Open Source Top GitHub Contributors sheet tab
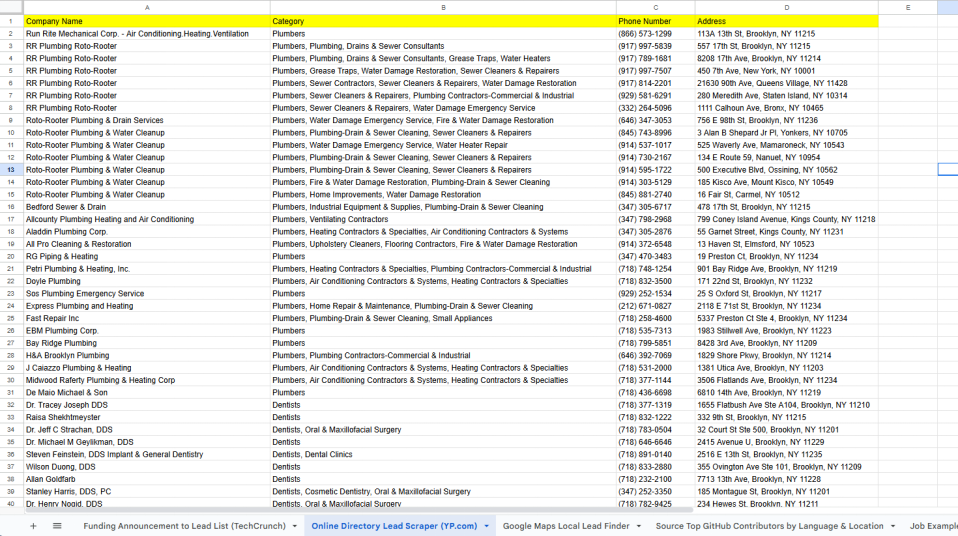Image resolution: width=958 pixels, height=536 pixels. pos(768,526)
